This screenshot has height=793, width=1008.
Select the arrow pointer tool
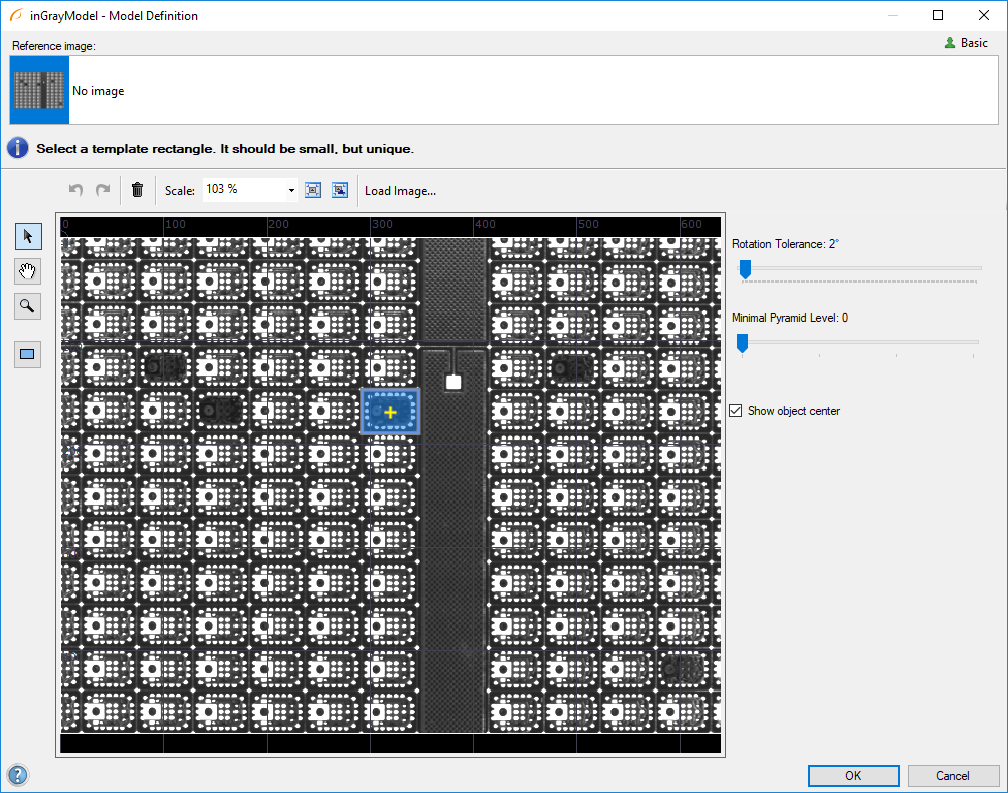click(27, 236)
